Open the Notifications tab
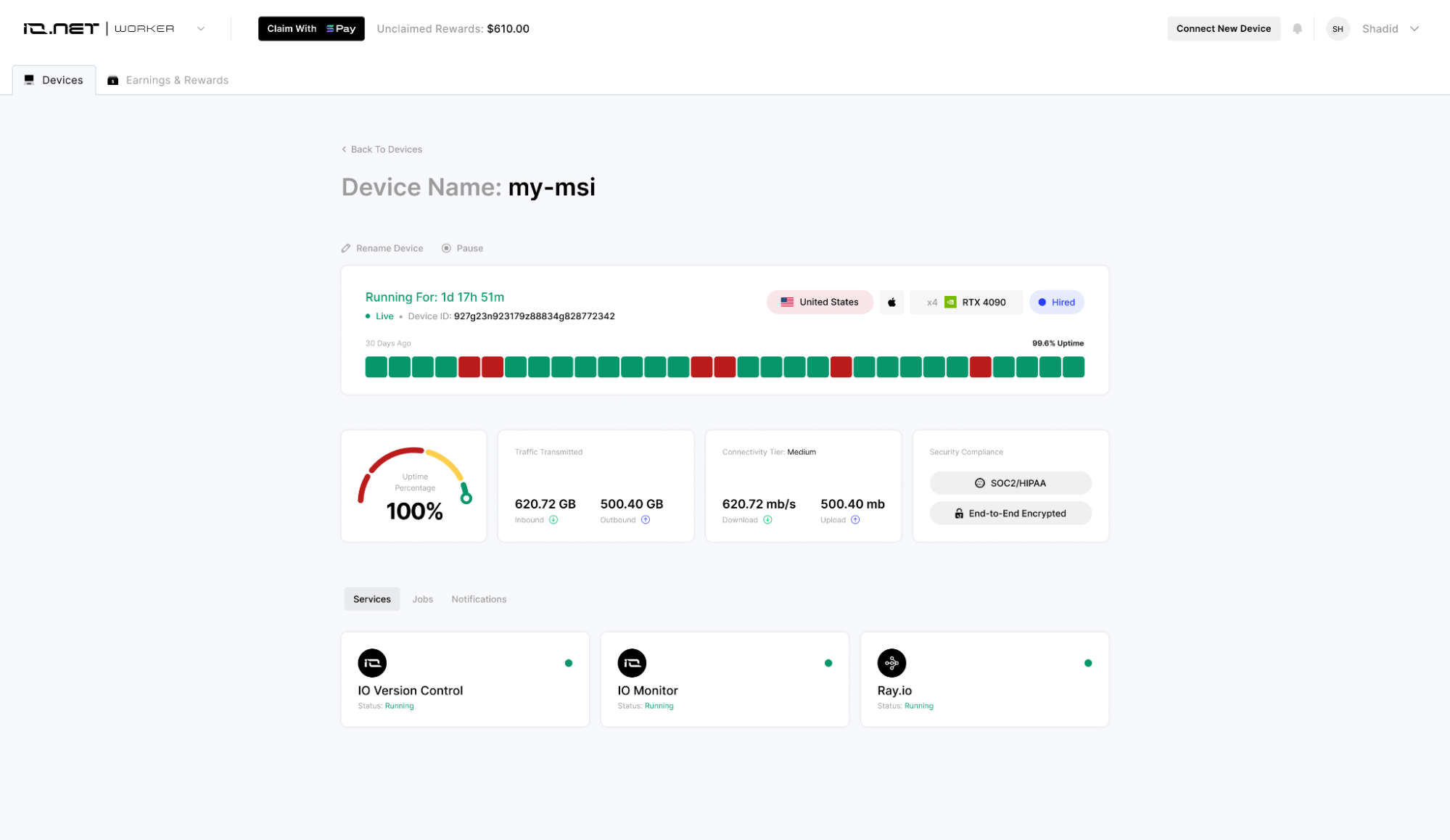 click(x=479, y=599)
